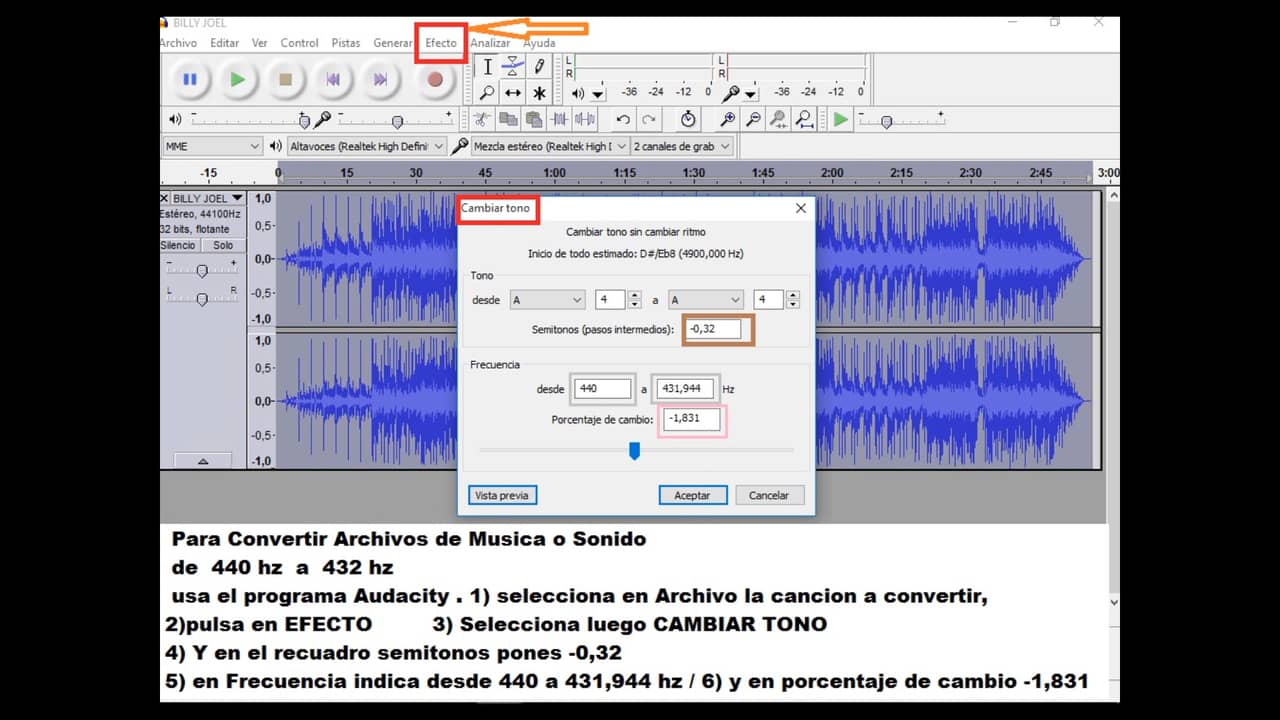1280x720 pixels.
Task: Open the Generar menu
Action: (392, 43)
